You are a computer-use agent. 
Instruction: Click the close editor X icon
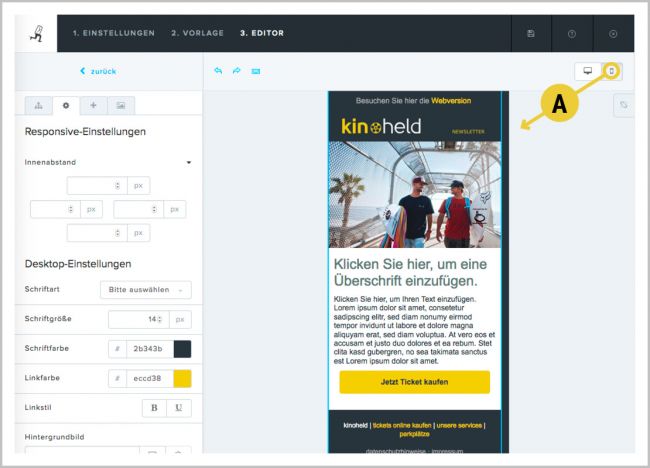click(613, 33)
